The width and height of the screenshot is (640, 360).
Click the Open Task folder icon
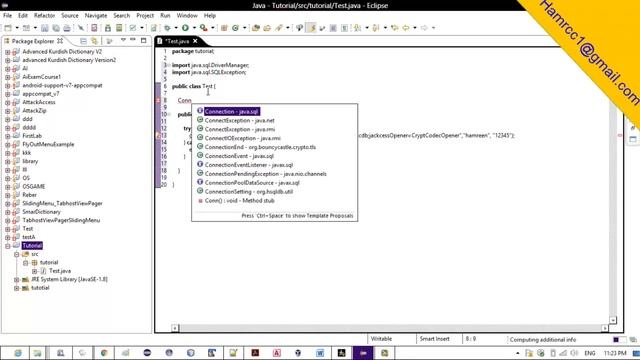(267, 28)
